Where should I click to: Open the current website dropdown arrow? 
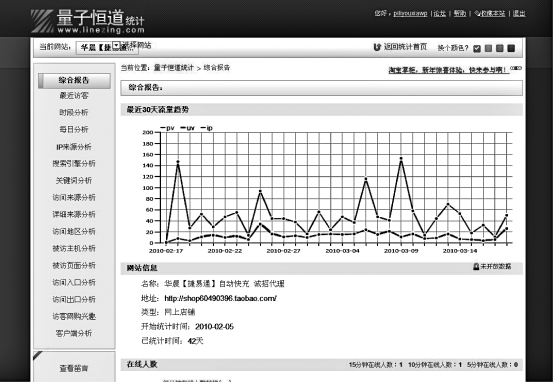click(x=116, y=45)
